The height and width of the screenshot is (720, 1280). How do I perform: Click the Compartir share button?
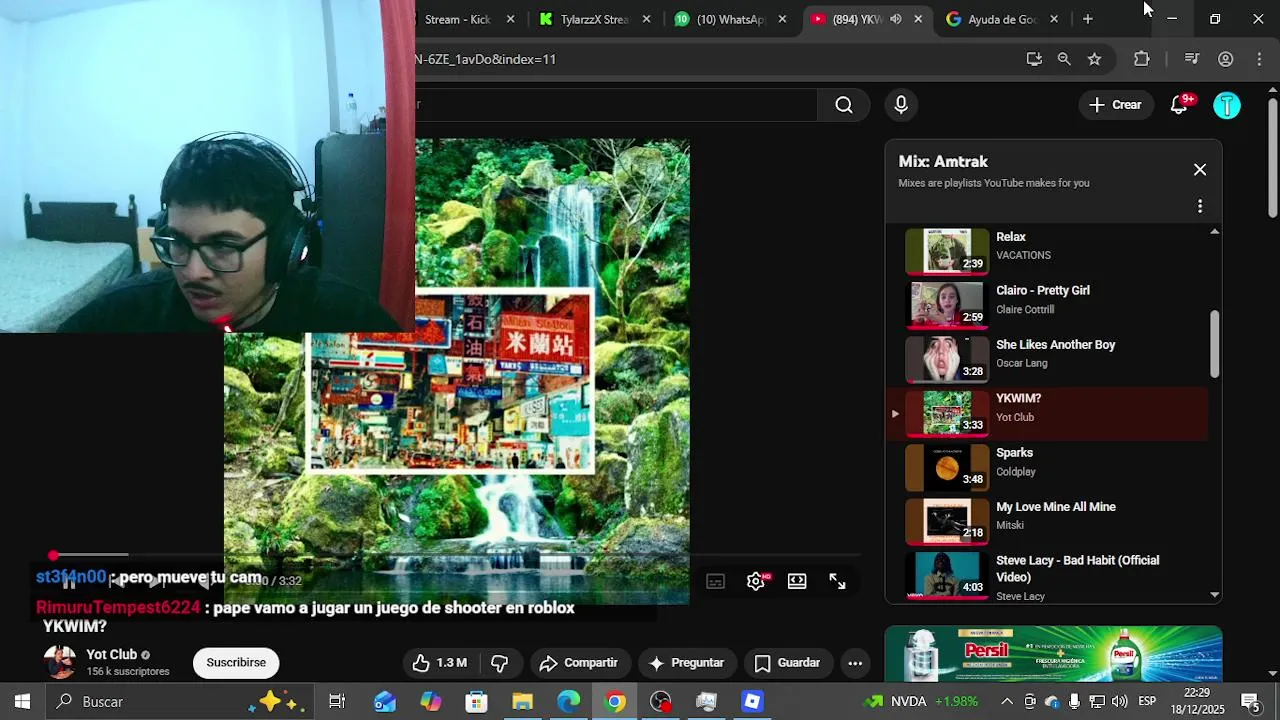coord(578,663)
